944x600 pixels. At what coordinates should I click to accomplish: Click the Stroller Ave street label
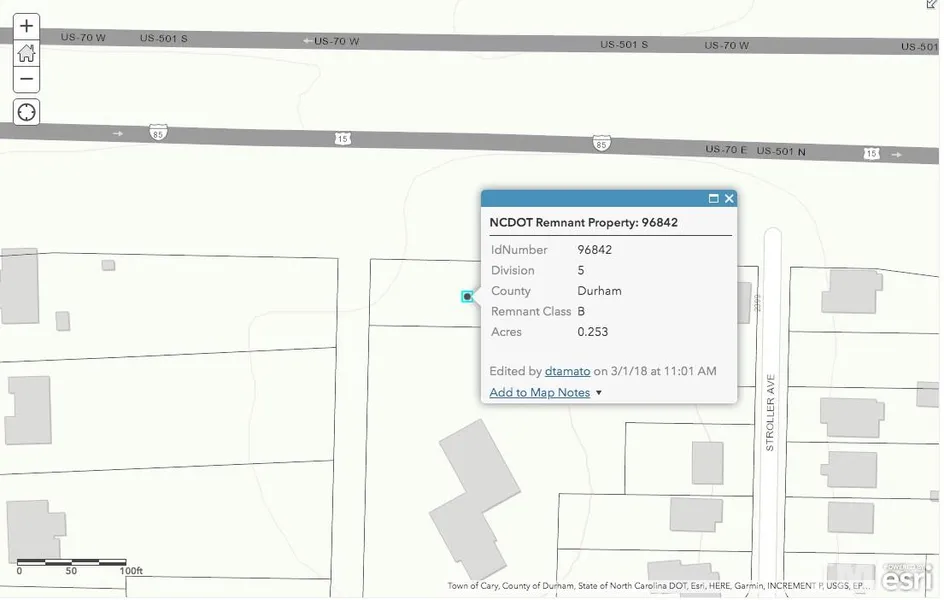pos(771,413)
